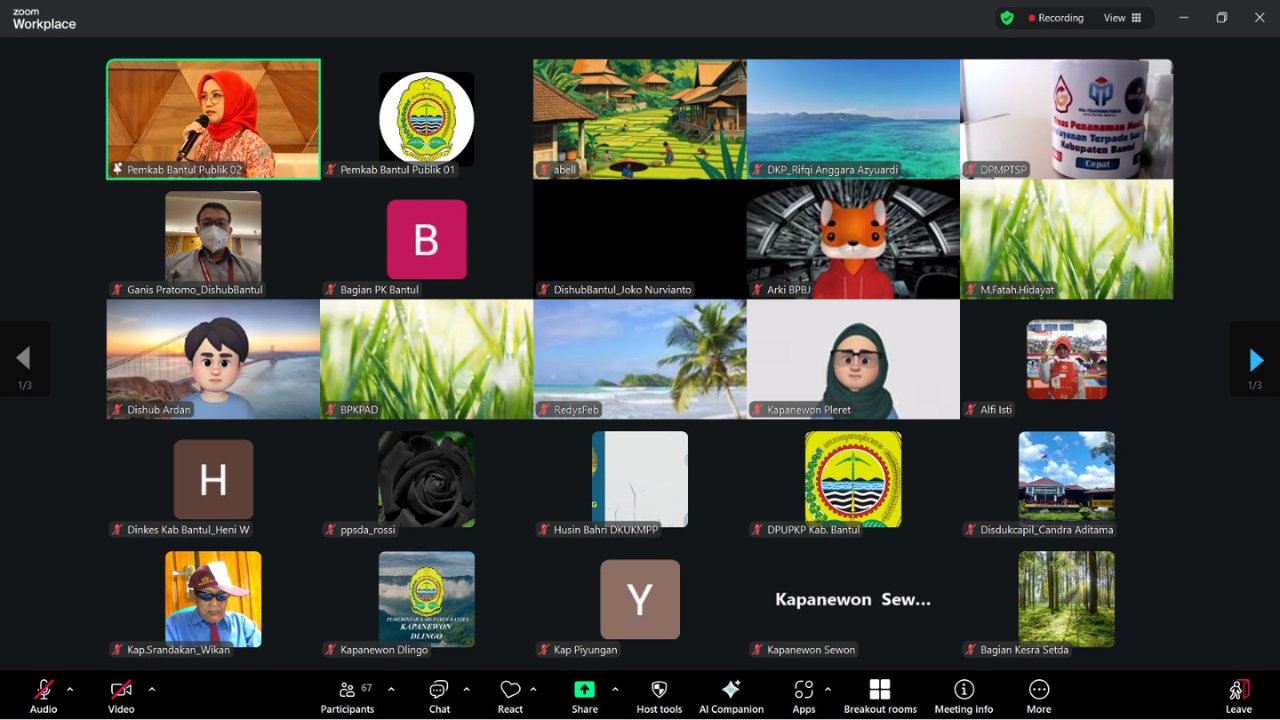Unmute the microphone Audio button
The height and width of the screenshot is (720, 1280).
[x=43, y=695]
